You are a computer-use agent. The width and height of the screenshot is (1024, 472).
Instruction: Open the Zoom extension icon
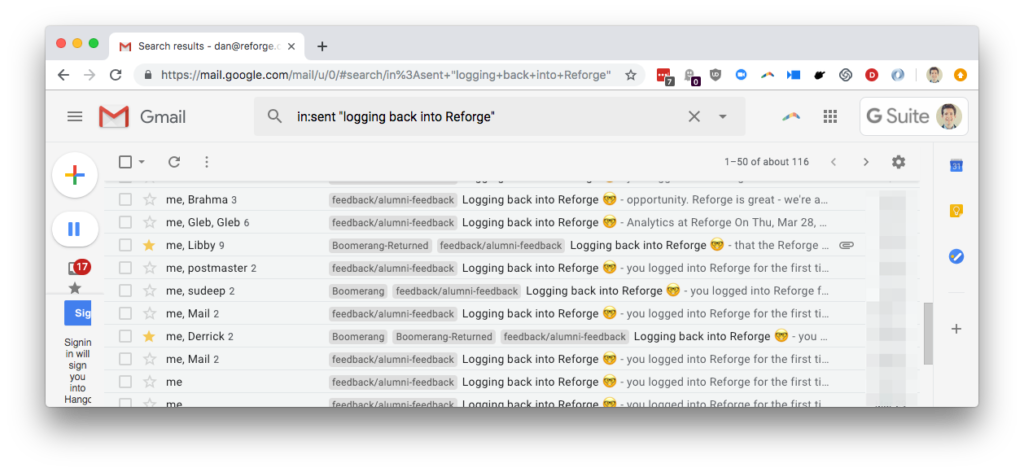point(741,75)
